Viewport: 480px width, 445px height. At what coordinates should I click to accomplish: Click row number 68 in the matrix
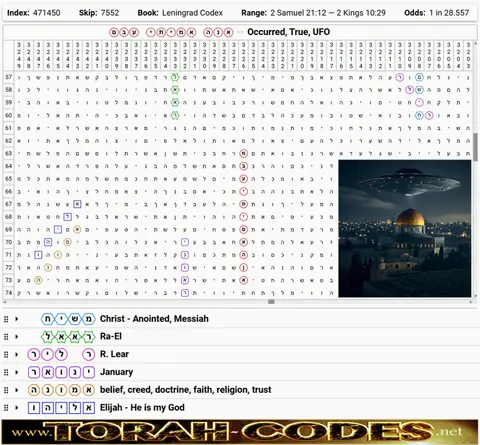(x=9, y=217)
